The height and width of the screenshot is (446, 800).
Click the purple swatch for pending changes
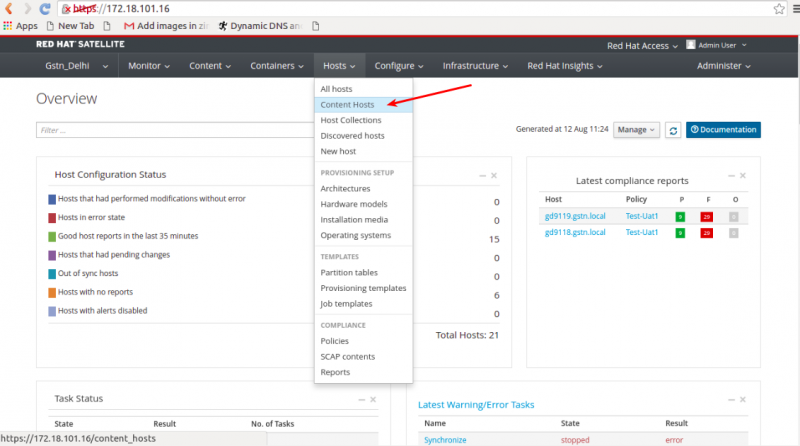(x=52, y=255)
